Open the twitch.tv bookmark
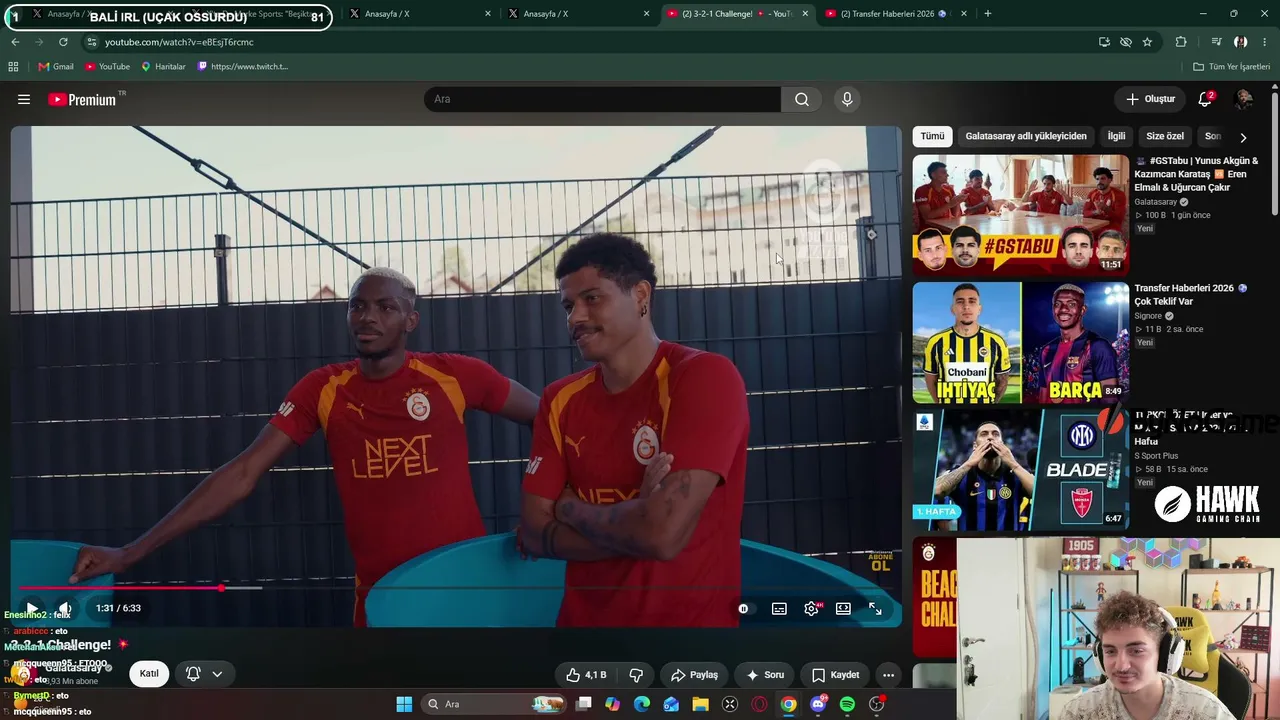1280x720 pixels. click(243, 67)
